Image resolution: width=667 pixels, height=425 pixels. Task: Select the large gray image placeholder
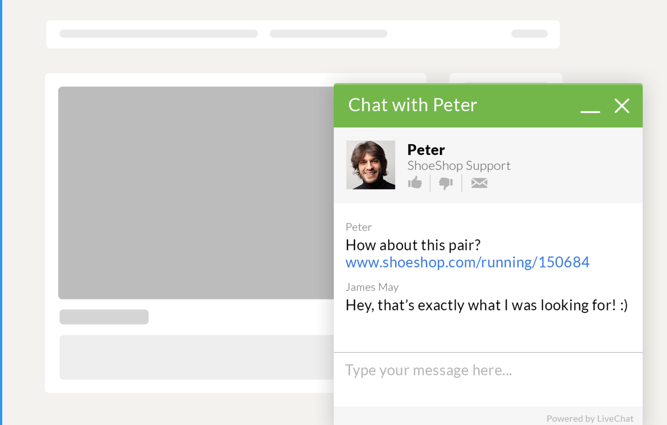pyautogui.click(x=196, y=193)
